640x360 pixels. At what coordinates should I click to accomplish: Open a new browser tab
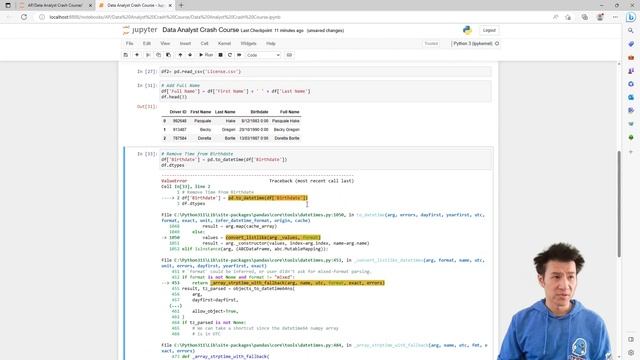click(x=181, y=5)
